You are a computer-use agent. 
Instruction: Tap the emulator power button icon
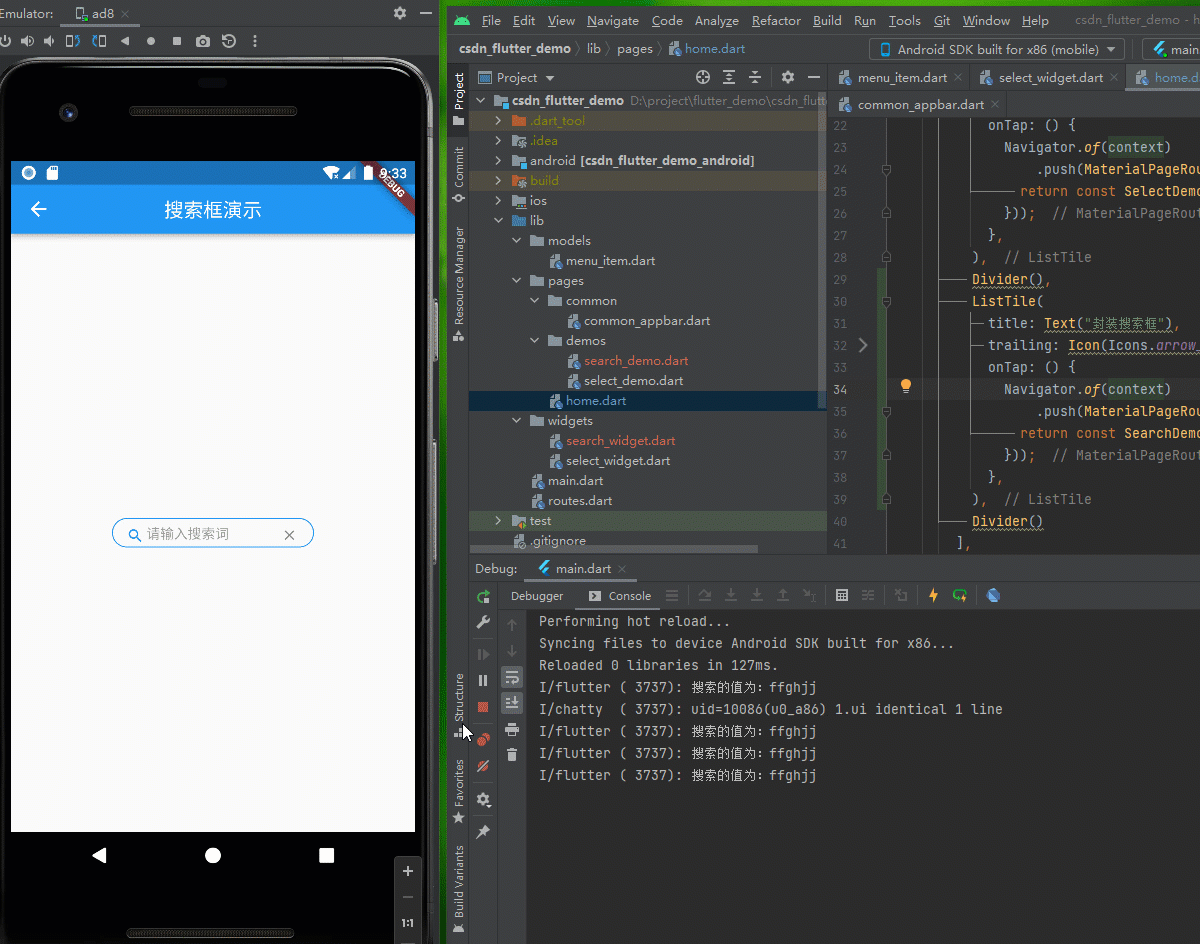(5, 41)
